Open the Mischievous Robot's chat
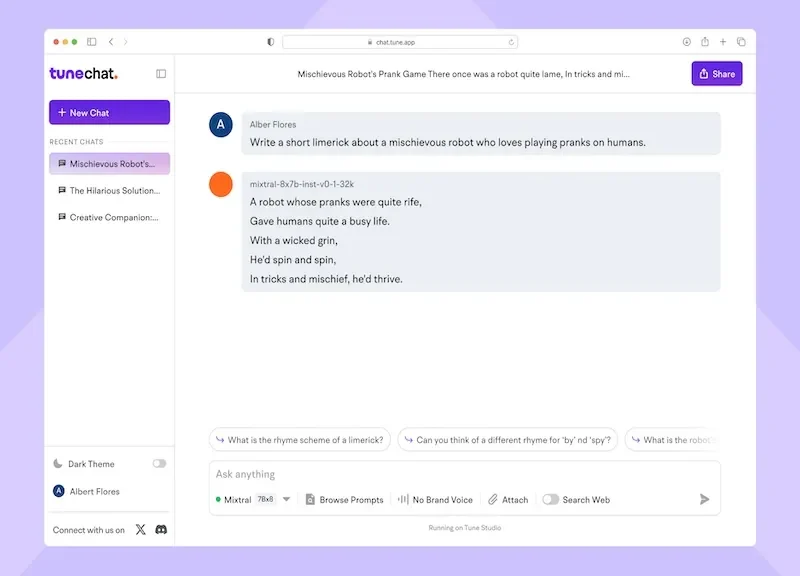800x576 pixels. pos(109,164)
